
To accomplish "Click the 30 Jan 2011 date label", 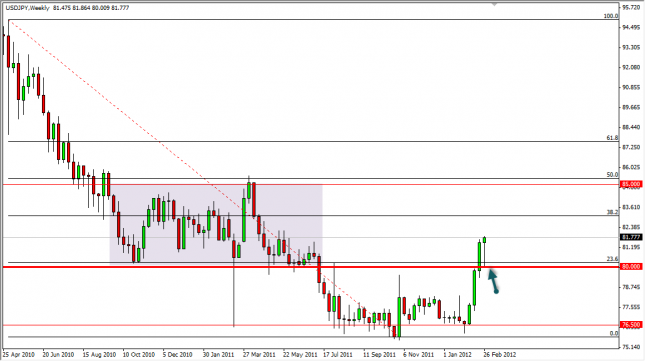I will click(218, 354).
